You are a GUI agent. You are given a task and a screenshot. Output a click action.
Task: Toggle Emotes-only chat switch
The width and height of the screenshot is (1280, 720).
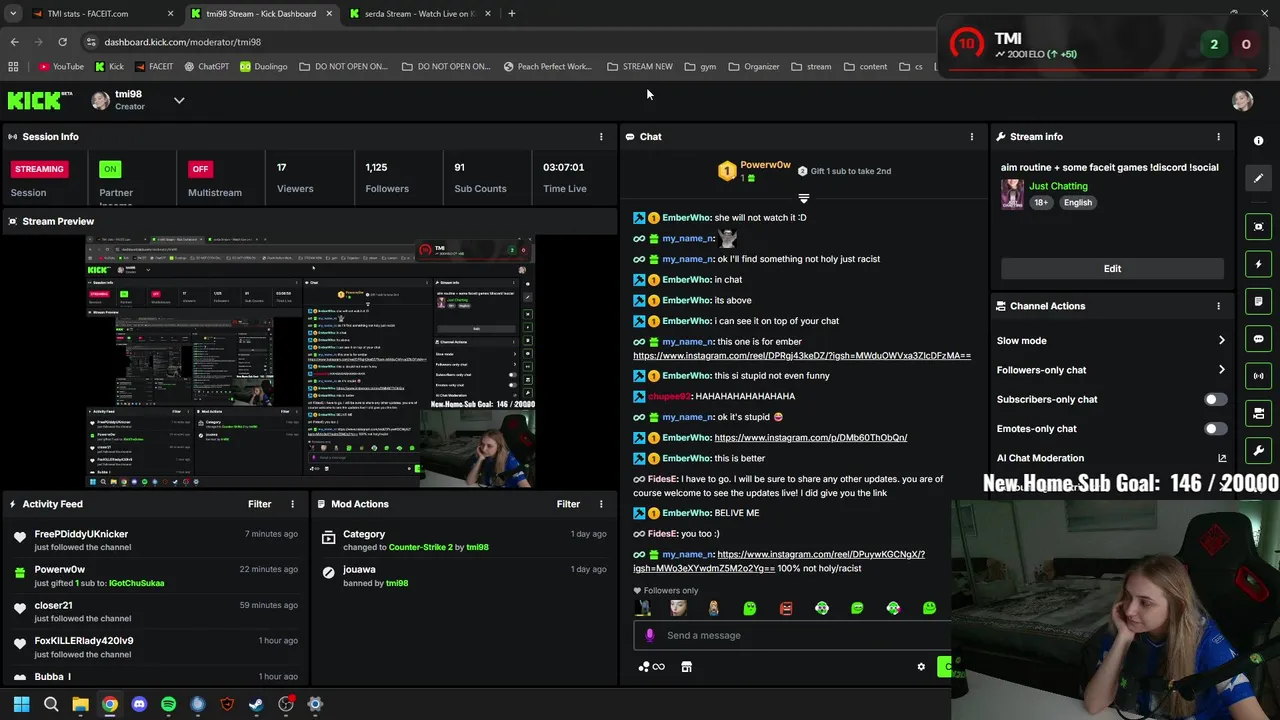point(1214,429)
